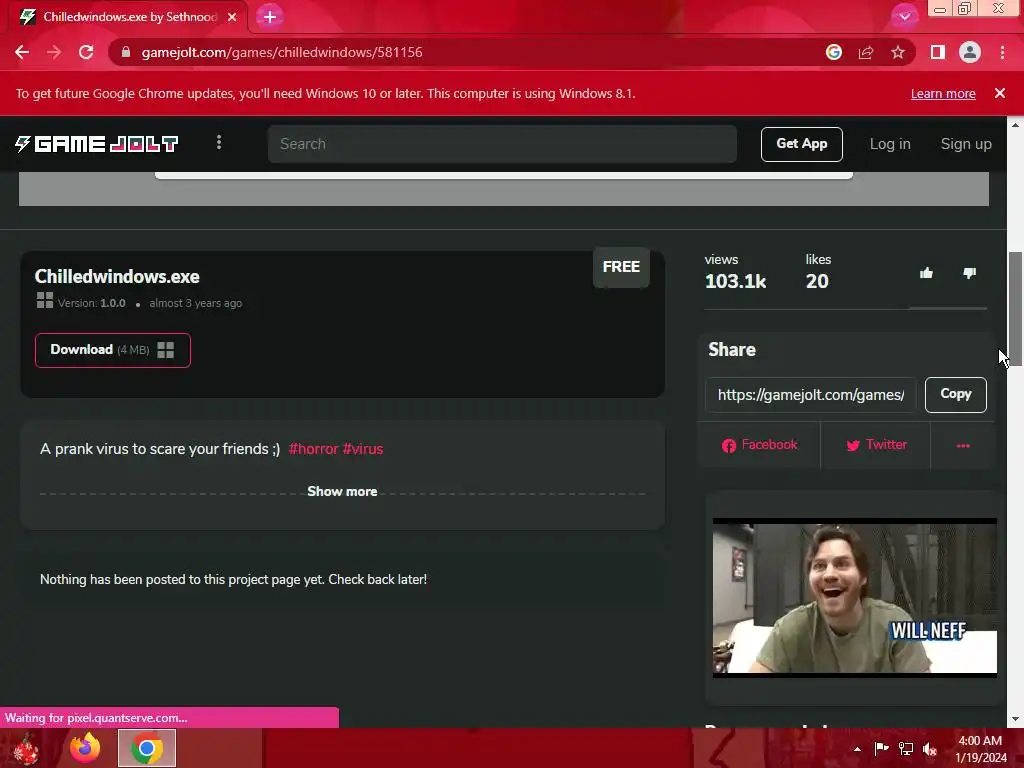Share the game on Facebook
This screenshot has width=1024, height=768.
pyautogui.click(x=759, y=445)
